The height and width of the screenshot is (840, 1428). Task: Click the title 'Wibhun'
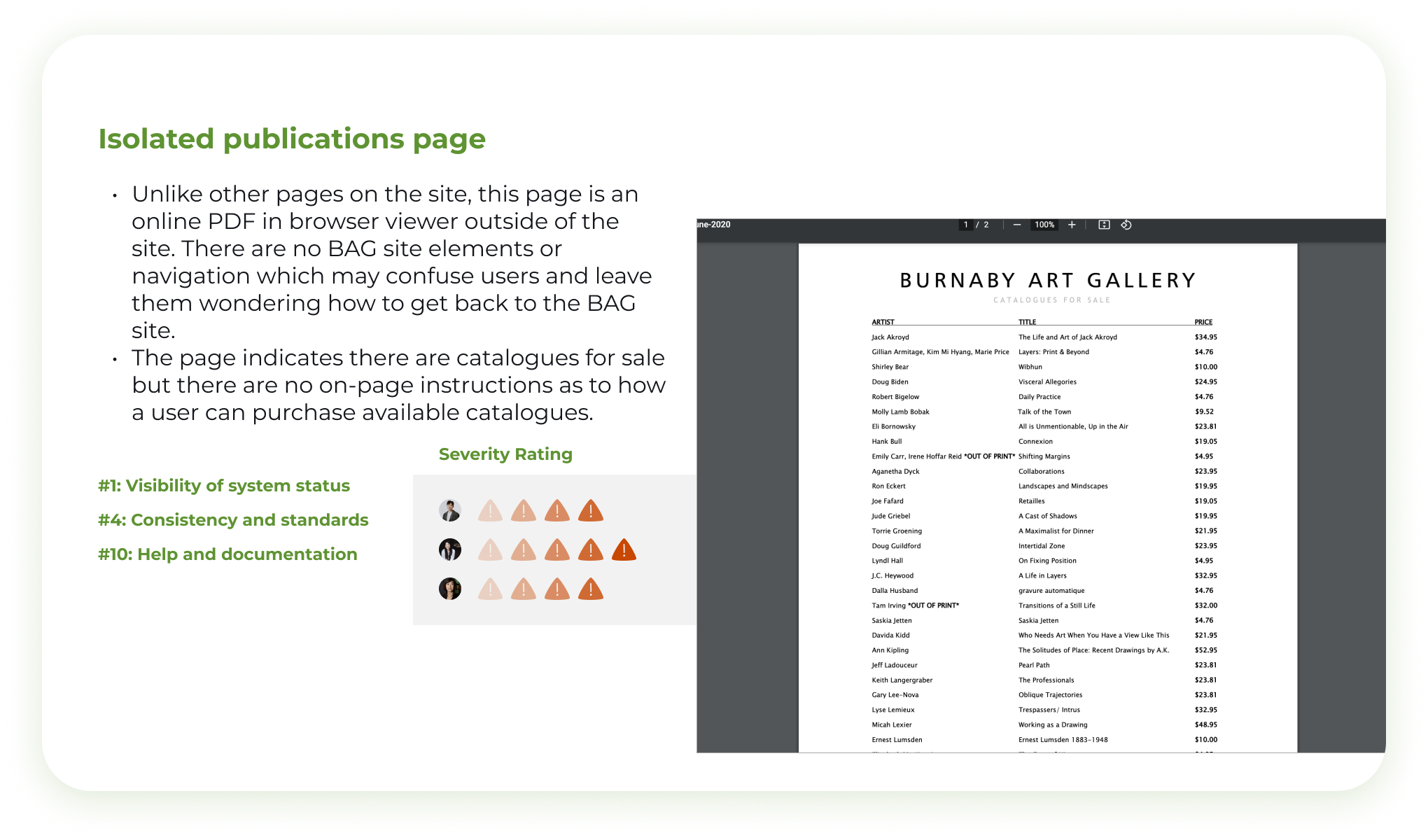click(x=1030, y=367)
